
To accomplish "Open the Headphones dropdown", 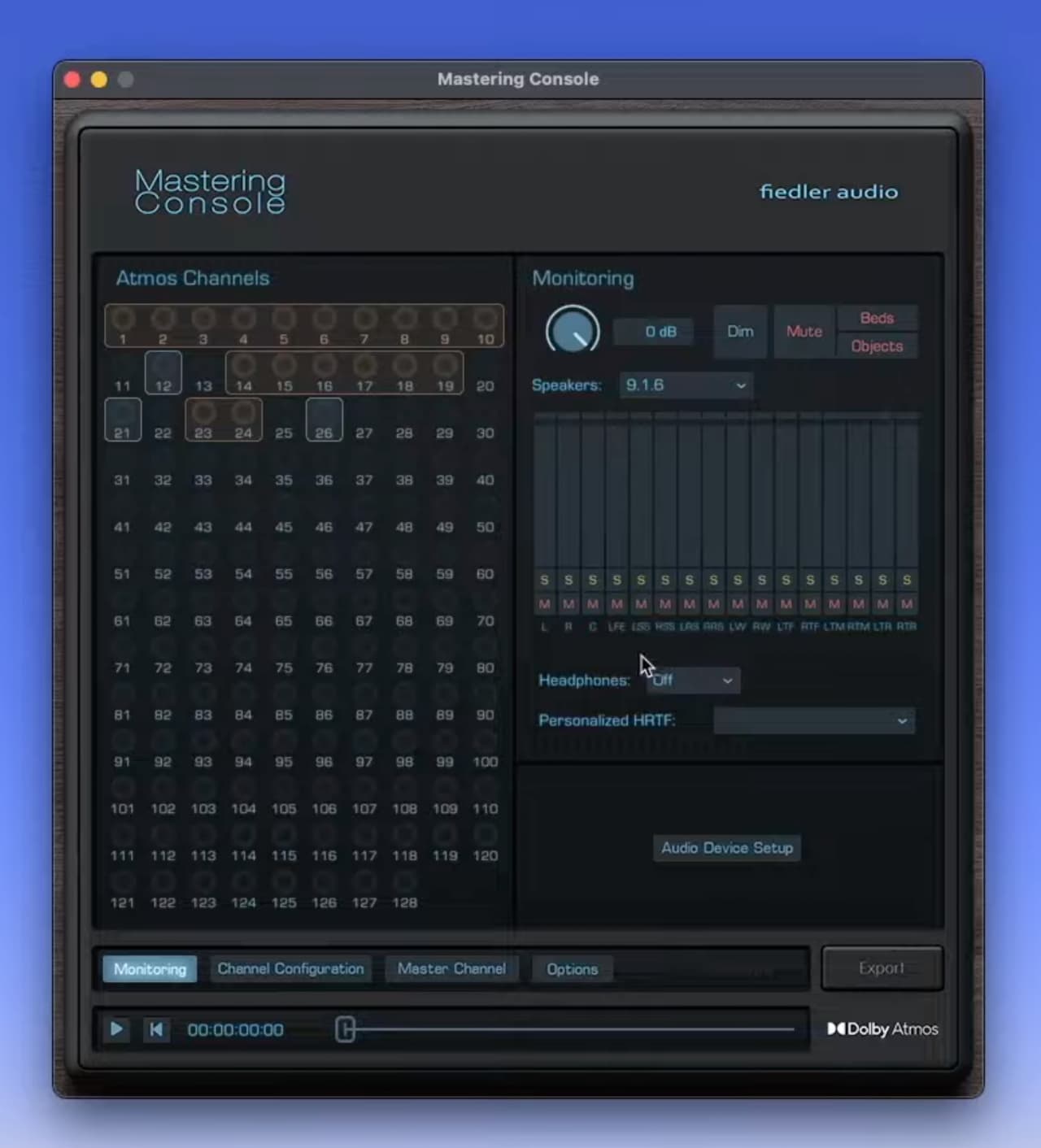I will pyautogui.click(x=692, y=681).
